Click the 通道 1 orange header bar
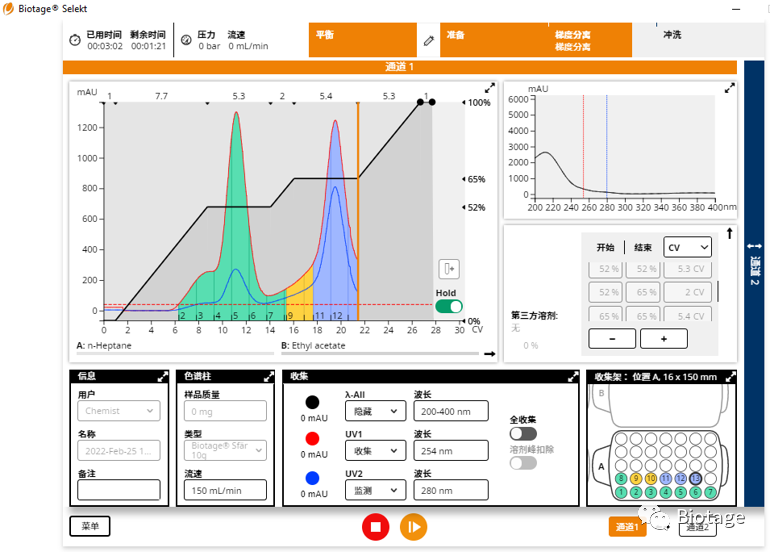 [x=400, y=67]
